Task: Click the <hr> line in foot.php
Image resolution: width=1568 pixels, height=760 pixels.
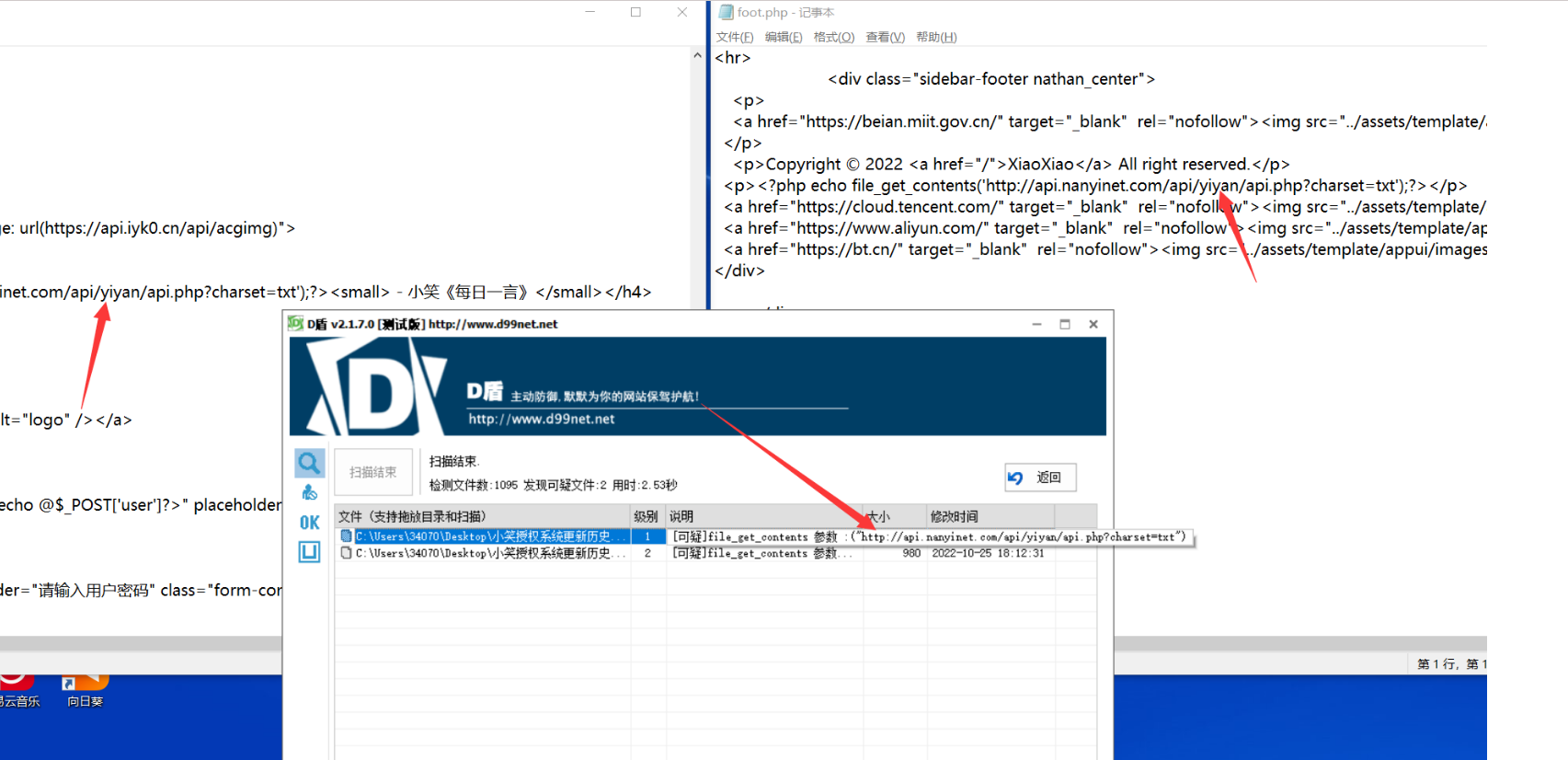Action: 733,57
